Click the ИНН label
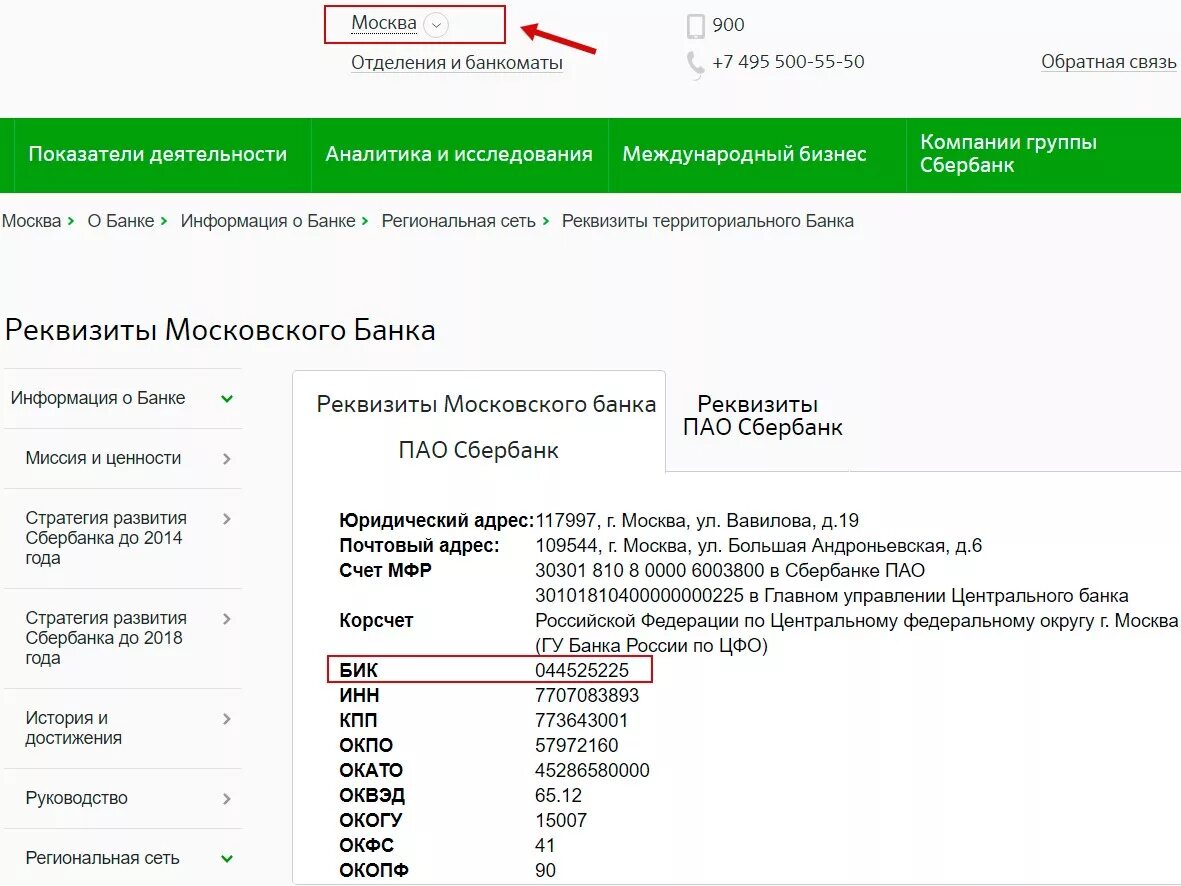 [359, 695]
